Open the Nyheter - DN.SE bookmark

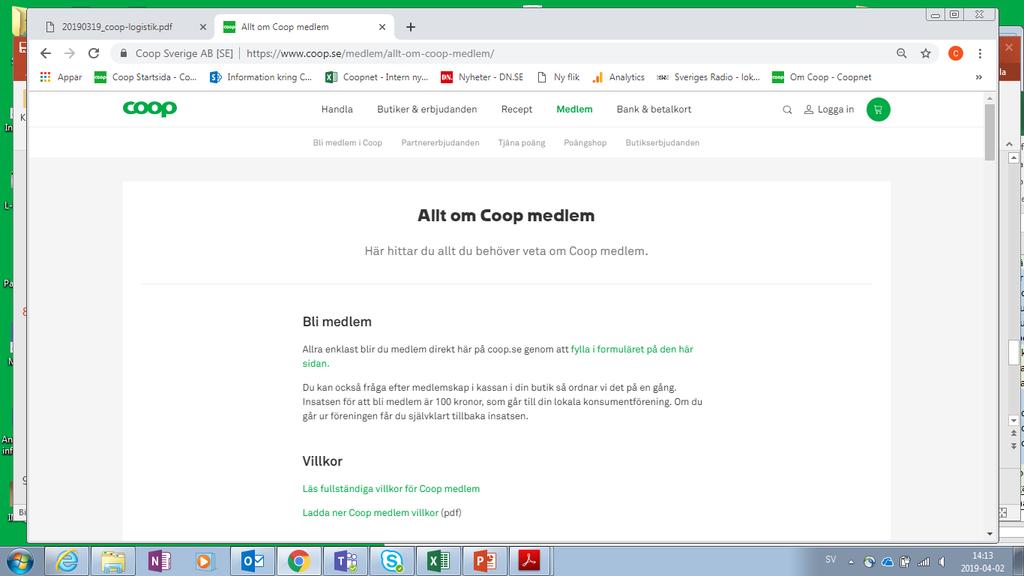482,77
